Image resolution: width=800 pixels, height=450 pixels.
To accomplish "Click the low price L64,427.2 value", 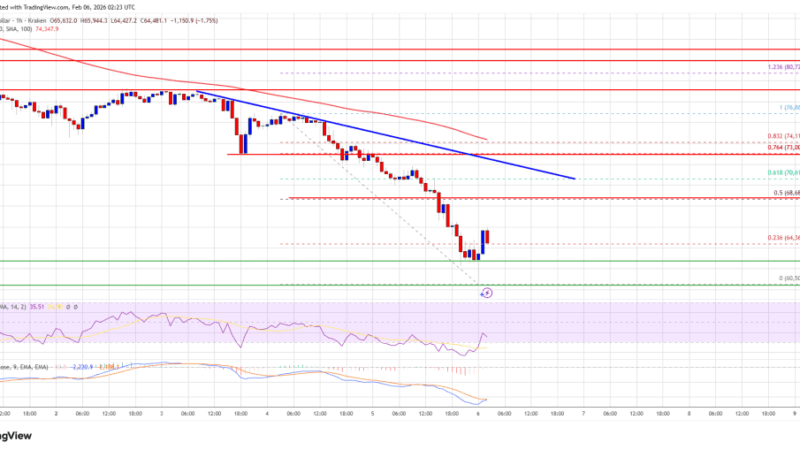I will click(124, 21).
